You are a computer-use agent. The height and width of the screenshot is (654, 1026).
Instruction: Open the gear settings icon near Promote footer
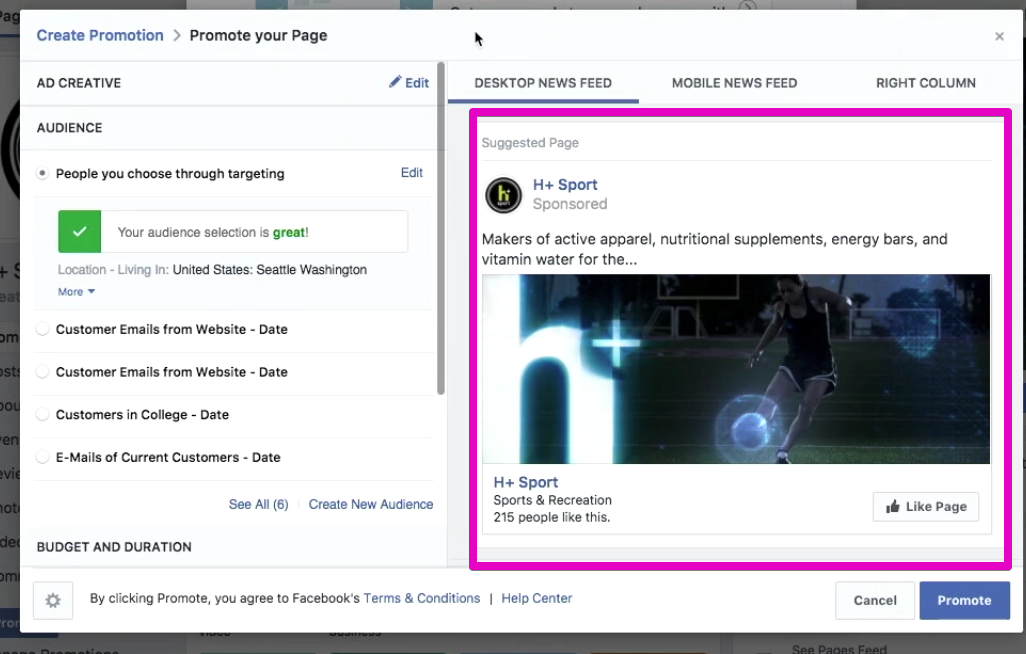53,600
